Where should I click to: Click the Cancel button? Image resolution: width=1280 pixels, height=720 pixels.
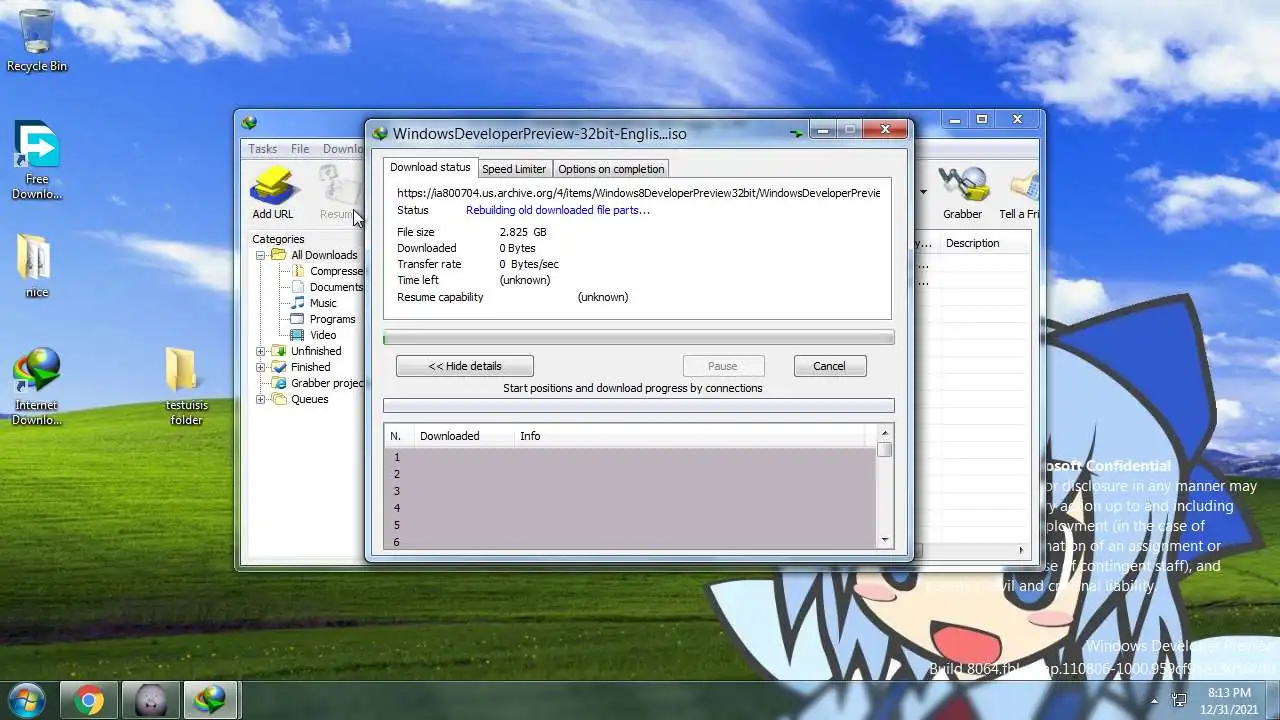[x=829, y=366]
